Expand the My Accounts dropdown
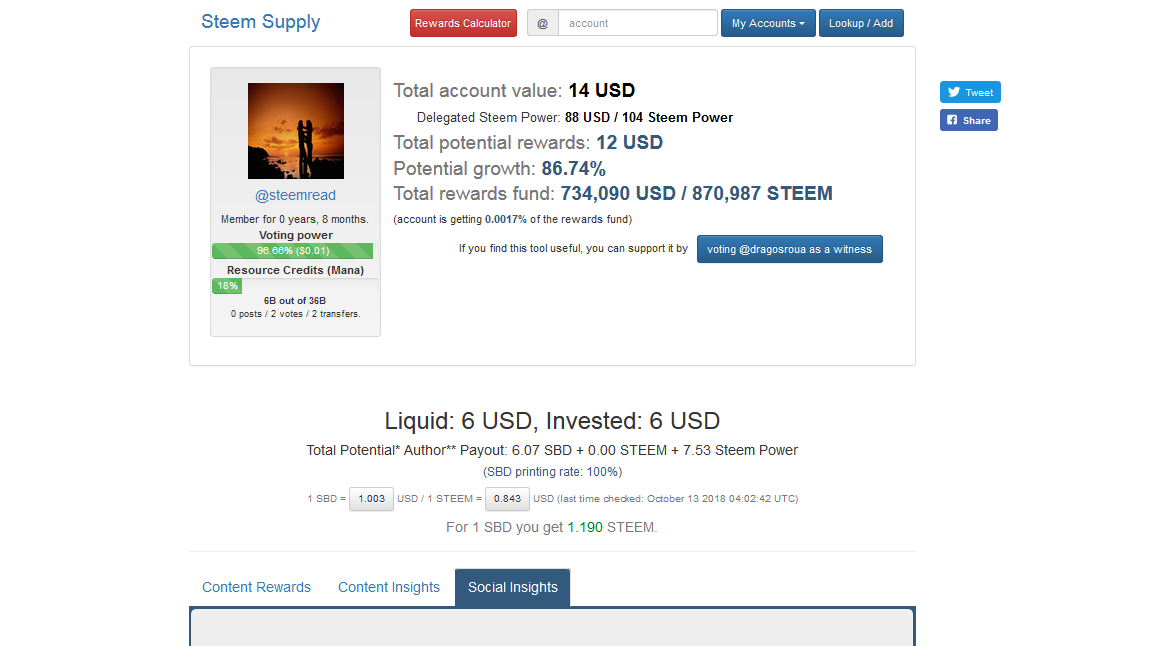 click(x=768, y=23)
